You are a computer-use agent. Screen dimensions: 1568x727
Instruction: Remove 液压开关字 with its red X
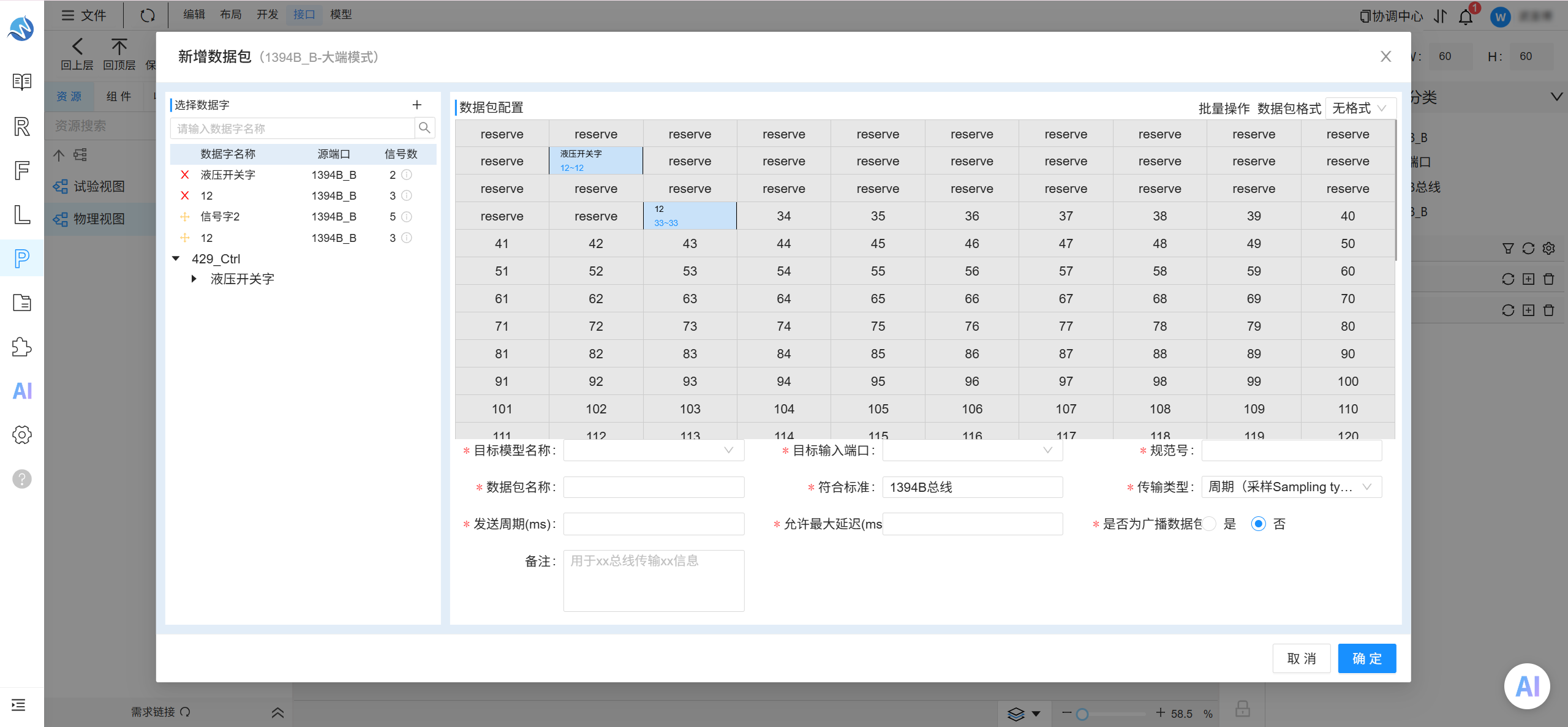184,175
